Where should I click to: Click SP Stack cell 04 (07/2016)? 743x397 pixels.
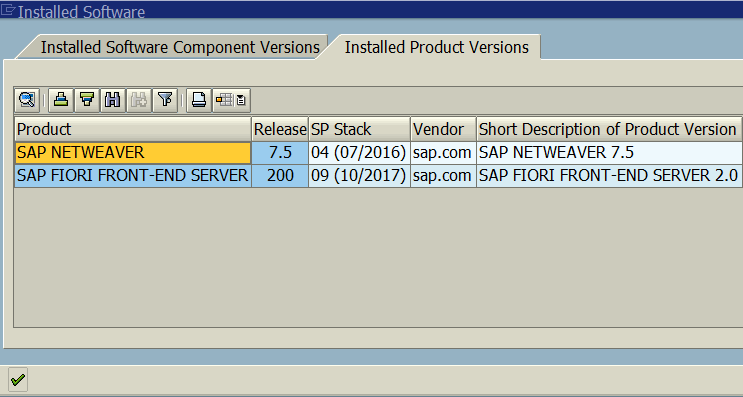coord(360,153)
